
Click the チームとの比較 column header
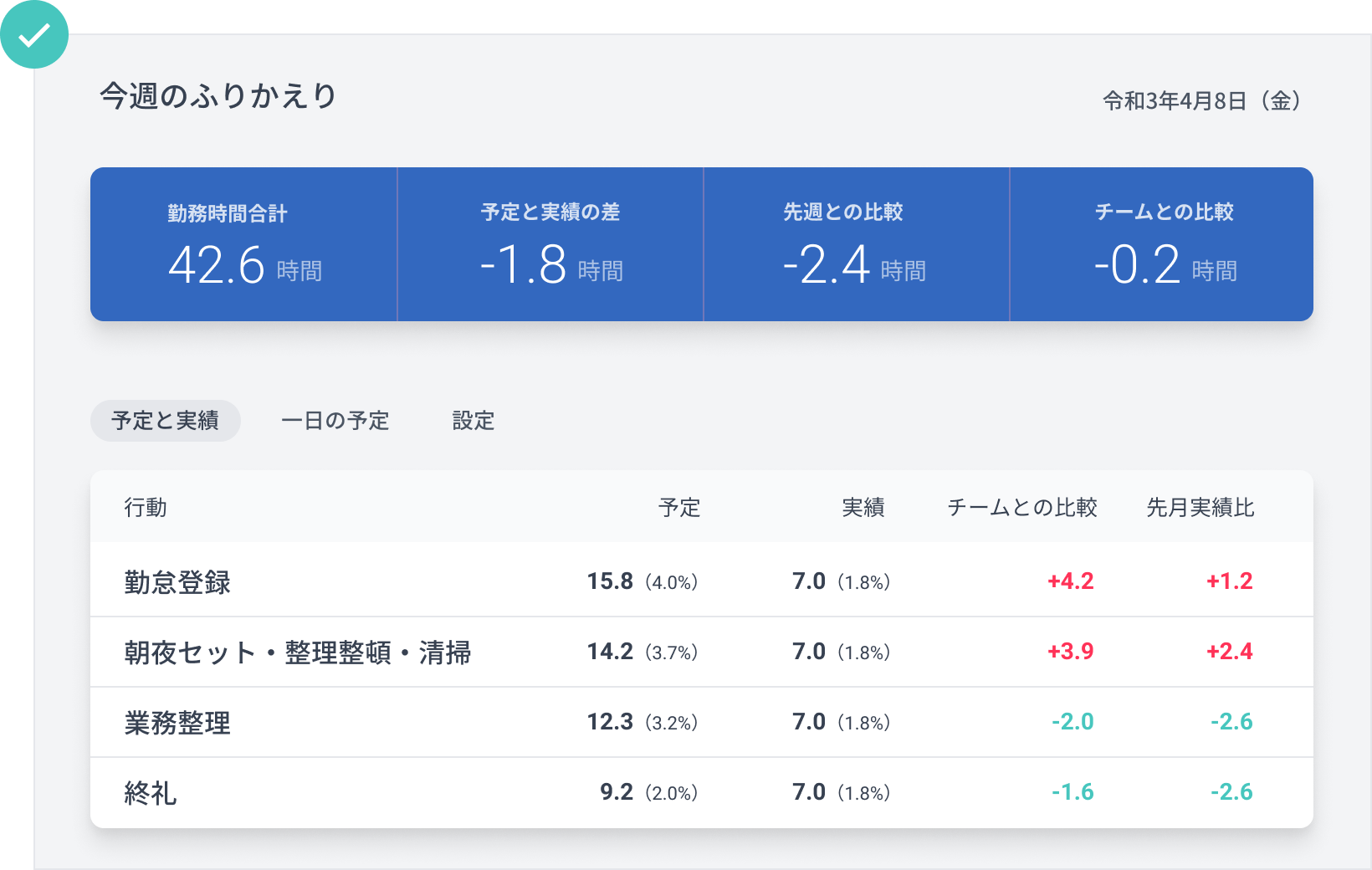coord(1021,508)
